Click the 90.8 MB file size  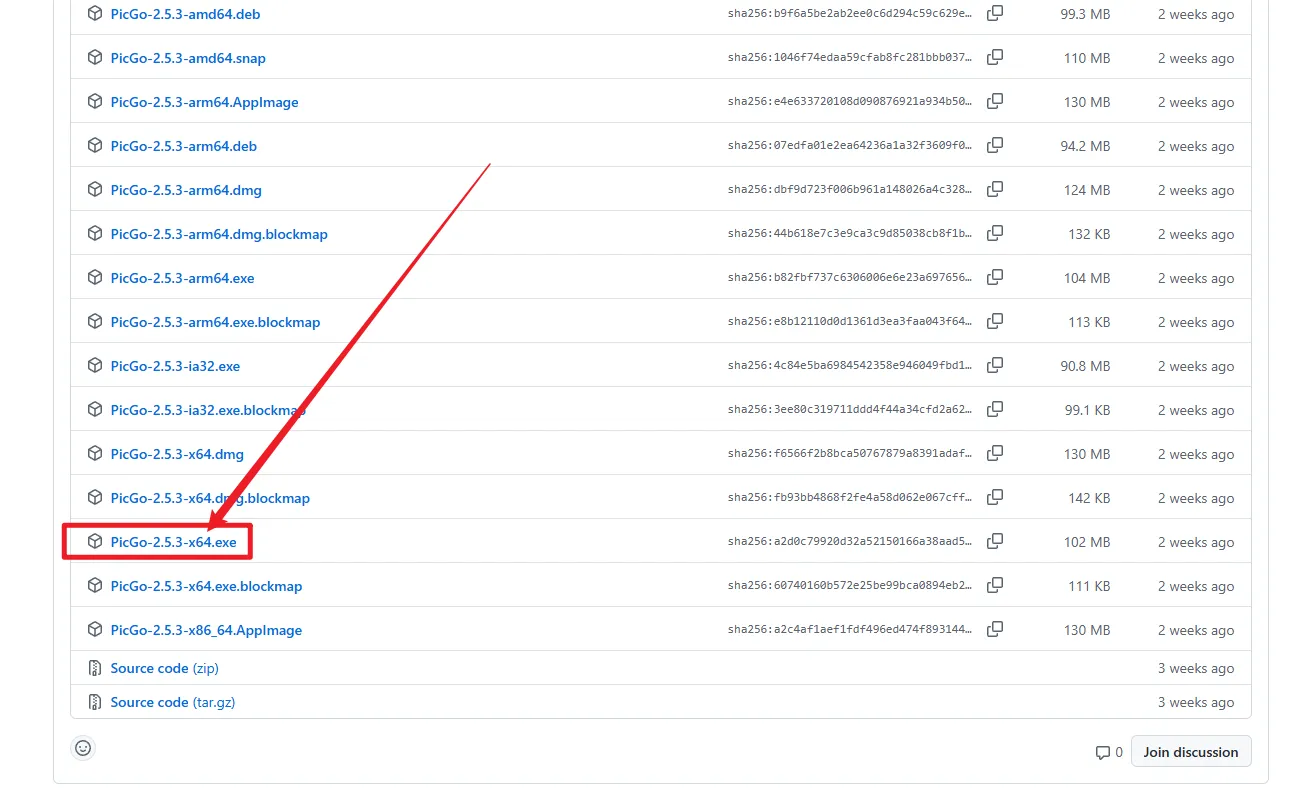click(1085, 366)
